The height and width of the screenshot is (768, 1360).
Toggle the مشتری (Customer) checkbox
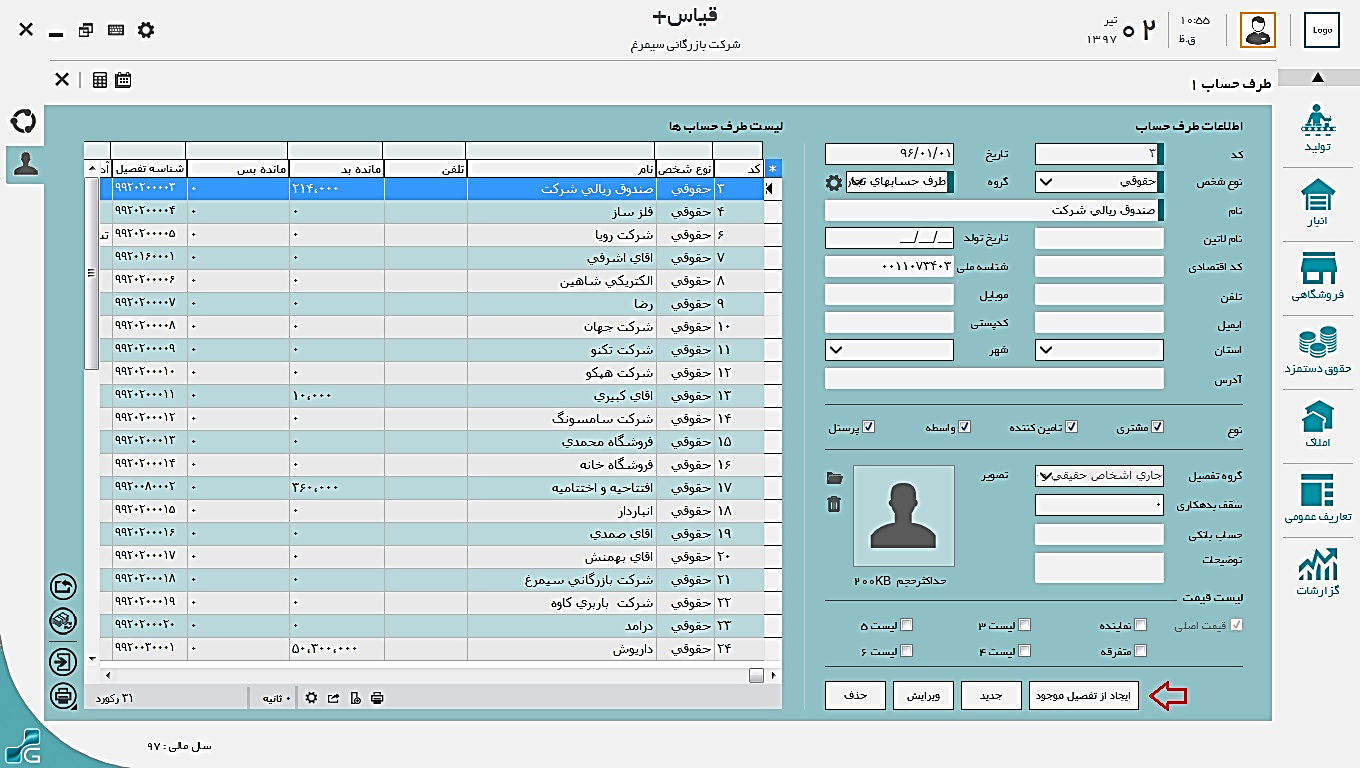point(1158,427)
